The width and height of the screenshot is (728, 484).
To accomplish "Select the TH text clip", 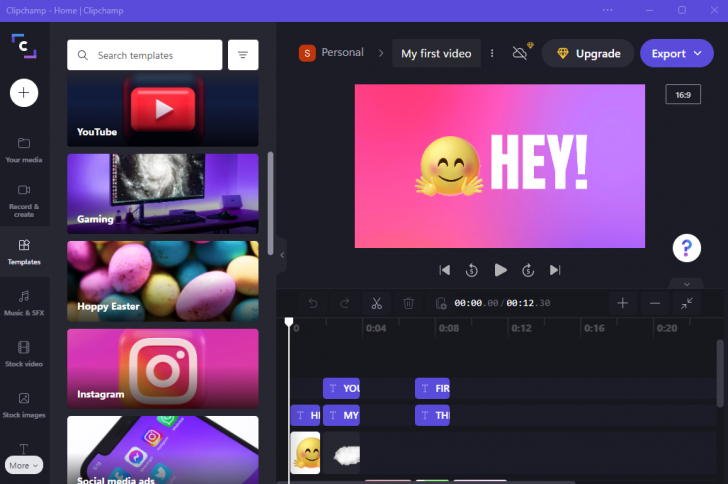I will coord(432,415).
